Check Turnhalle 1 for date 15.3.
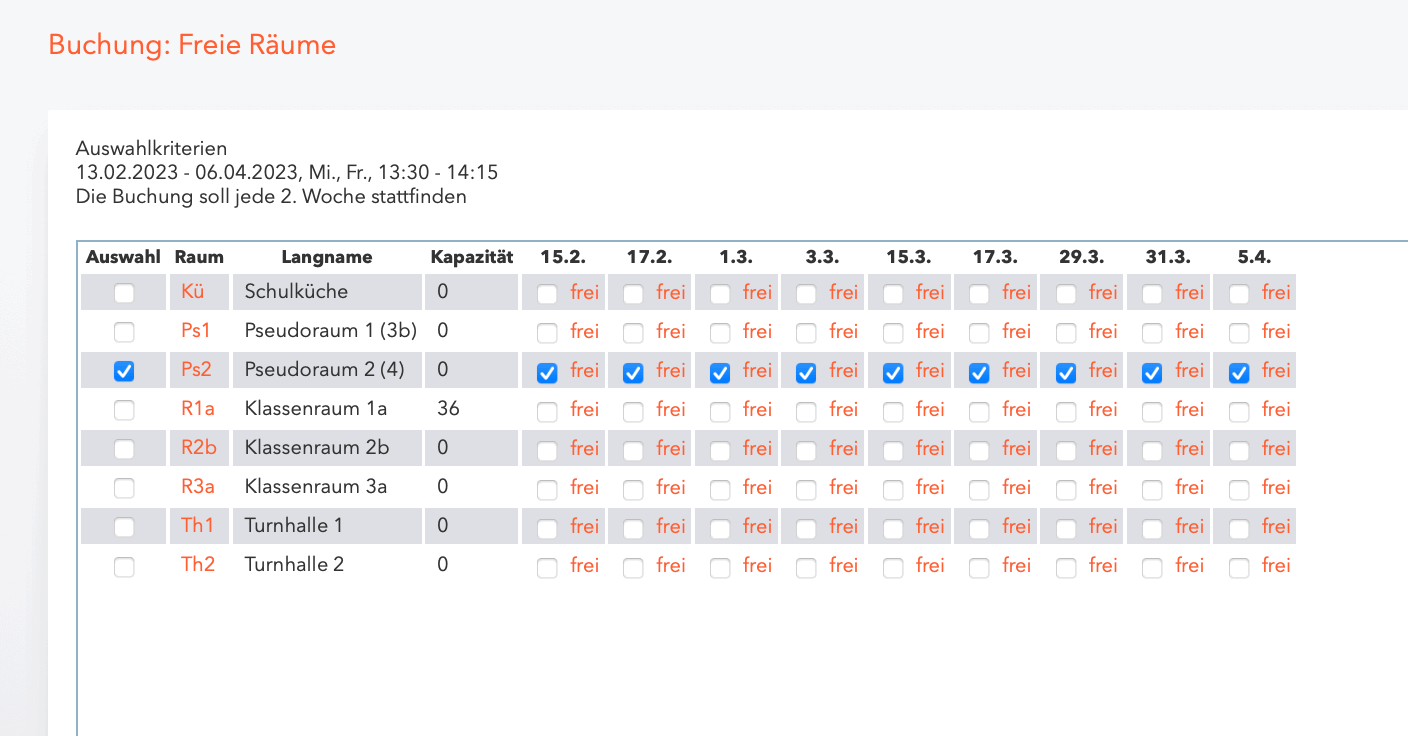Screen dimensions: 1408x736 click(893, 528)
